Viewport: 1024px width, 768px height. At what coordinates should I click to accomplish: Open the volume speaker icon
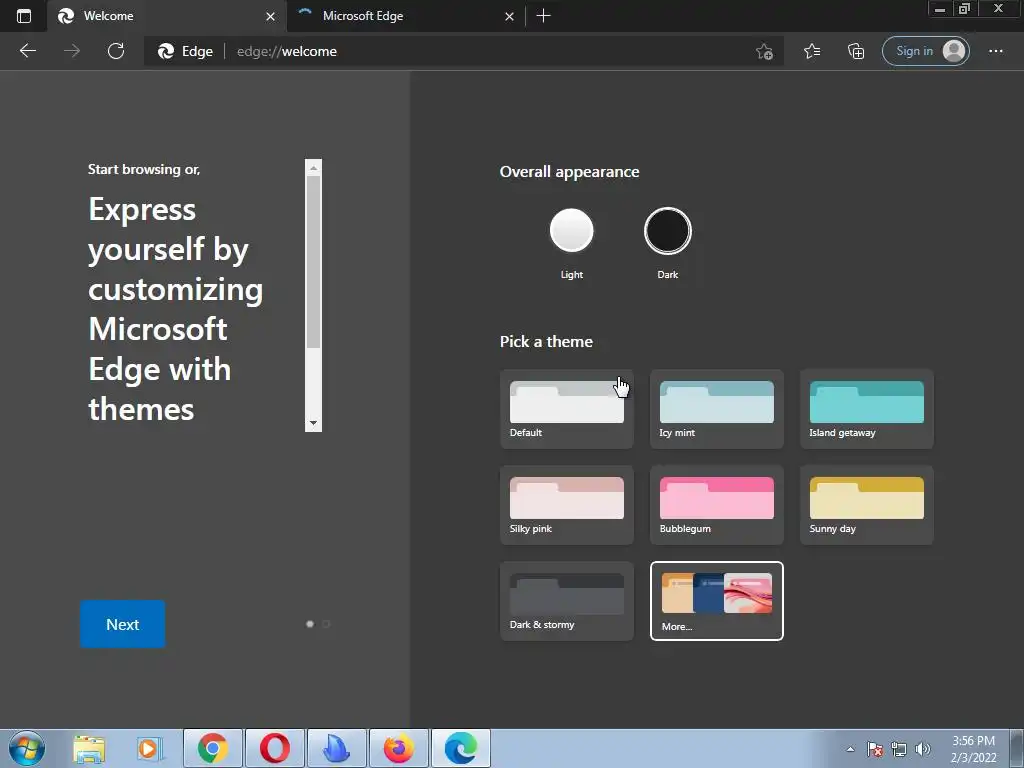point(923,749)
